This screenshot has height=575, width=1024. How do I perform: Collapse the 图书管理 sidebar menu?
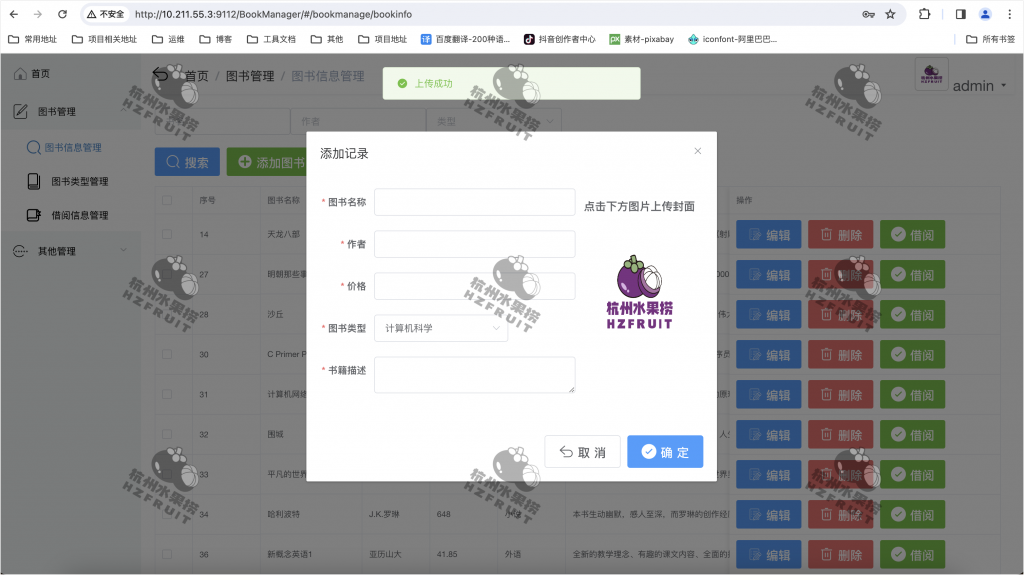pyautogui.click(x=71, y=112)
